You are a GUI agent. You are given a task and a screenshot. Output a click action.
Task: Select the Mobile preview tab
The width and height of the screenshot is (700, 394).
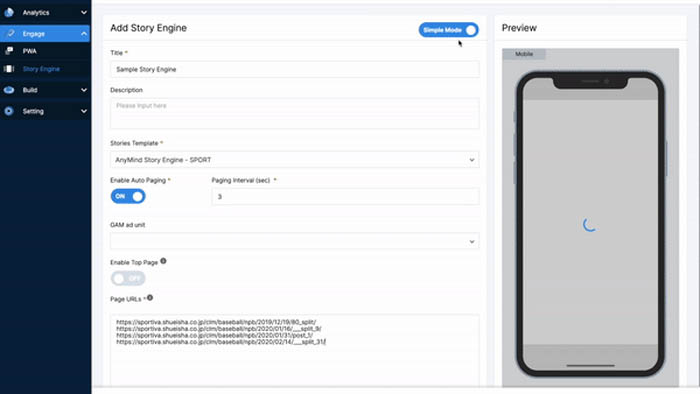(x=524, y=54)
